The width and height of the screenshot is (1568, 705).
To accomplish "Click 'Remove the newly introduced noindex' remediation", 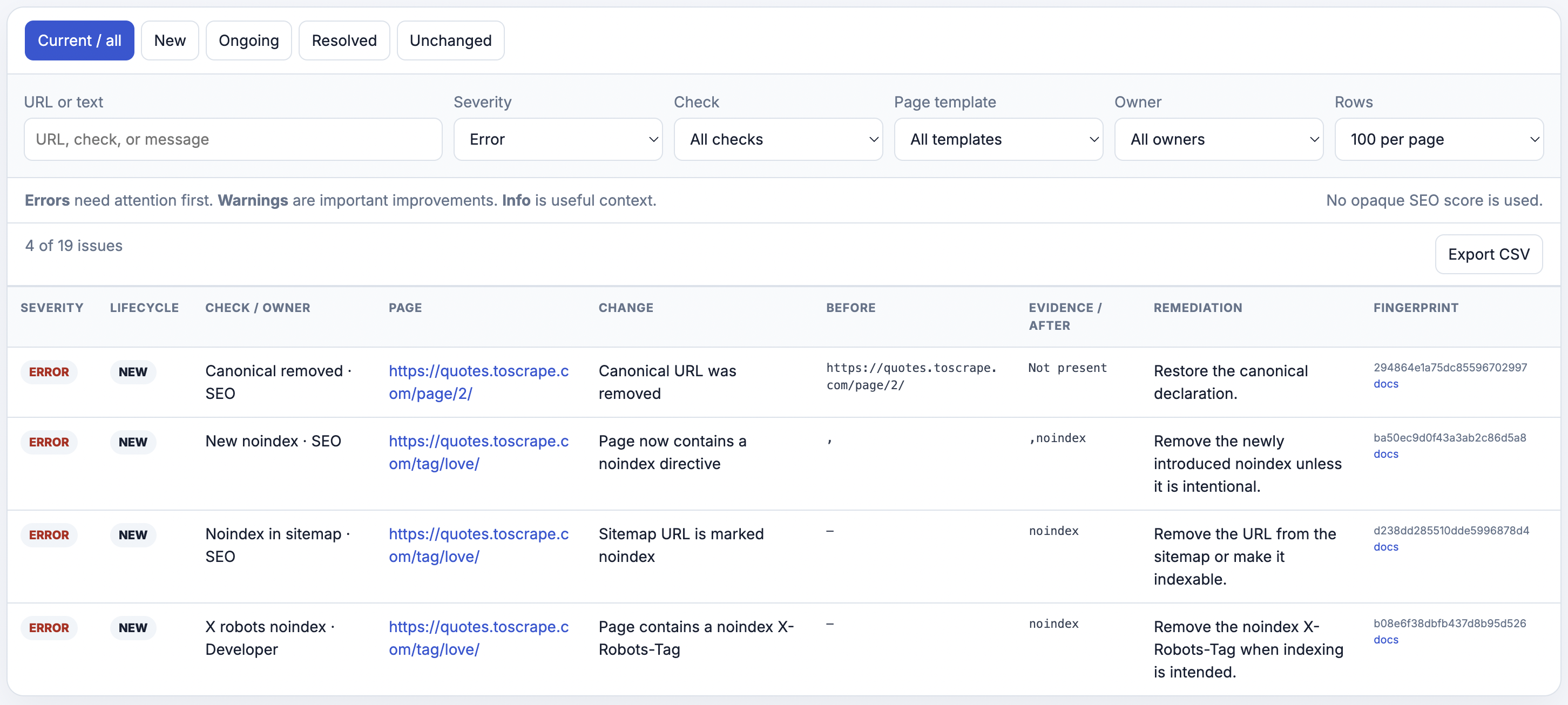I will pyautogui.click(x=1247, y=464).
